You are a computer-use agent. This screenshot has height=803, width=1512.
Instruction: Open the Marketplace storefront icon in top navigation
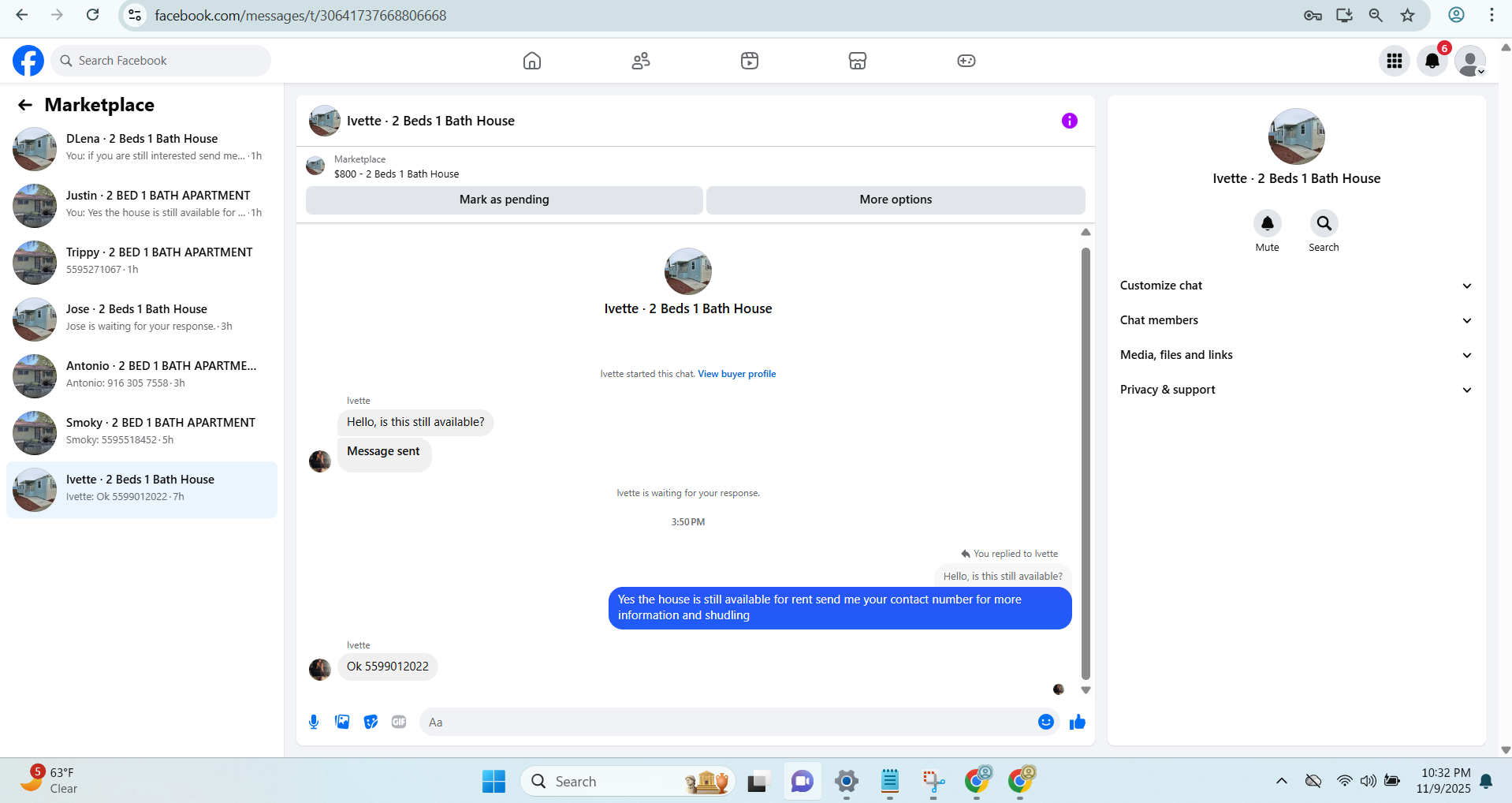point(858,61)
